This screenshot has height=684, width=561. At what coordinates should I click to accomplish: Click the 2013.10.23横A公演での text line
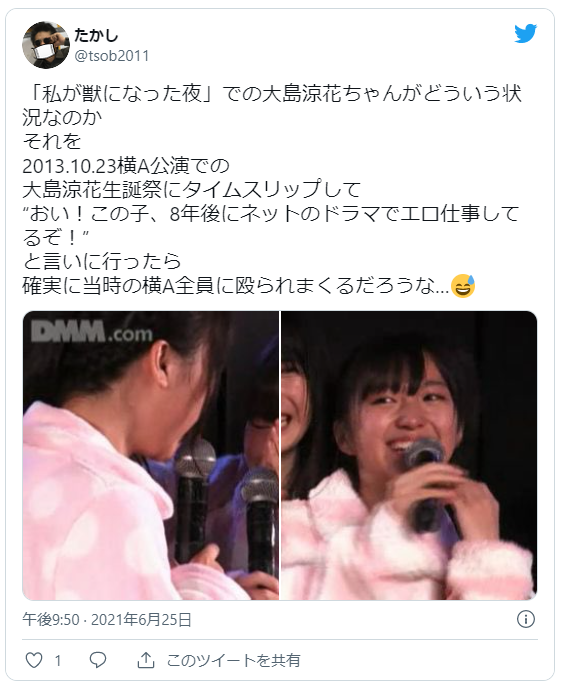point(126,165)
